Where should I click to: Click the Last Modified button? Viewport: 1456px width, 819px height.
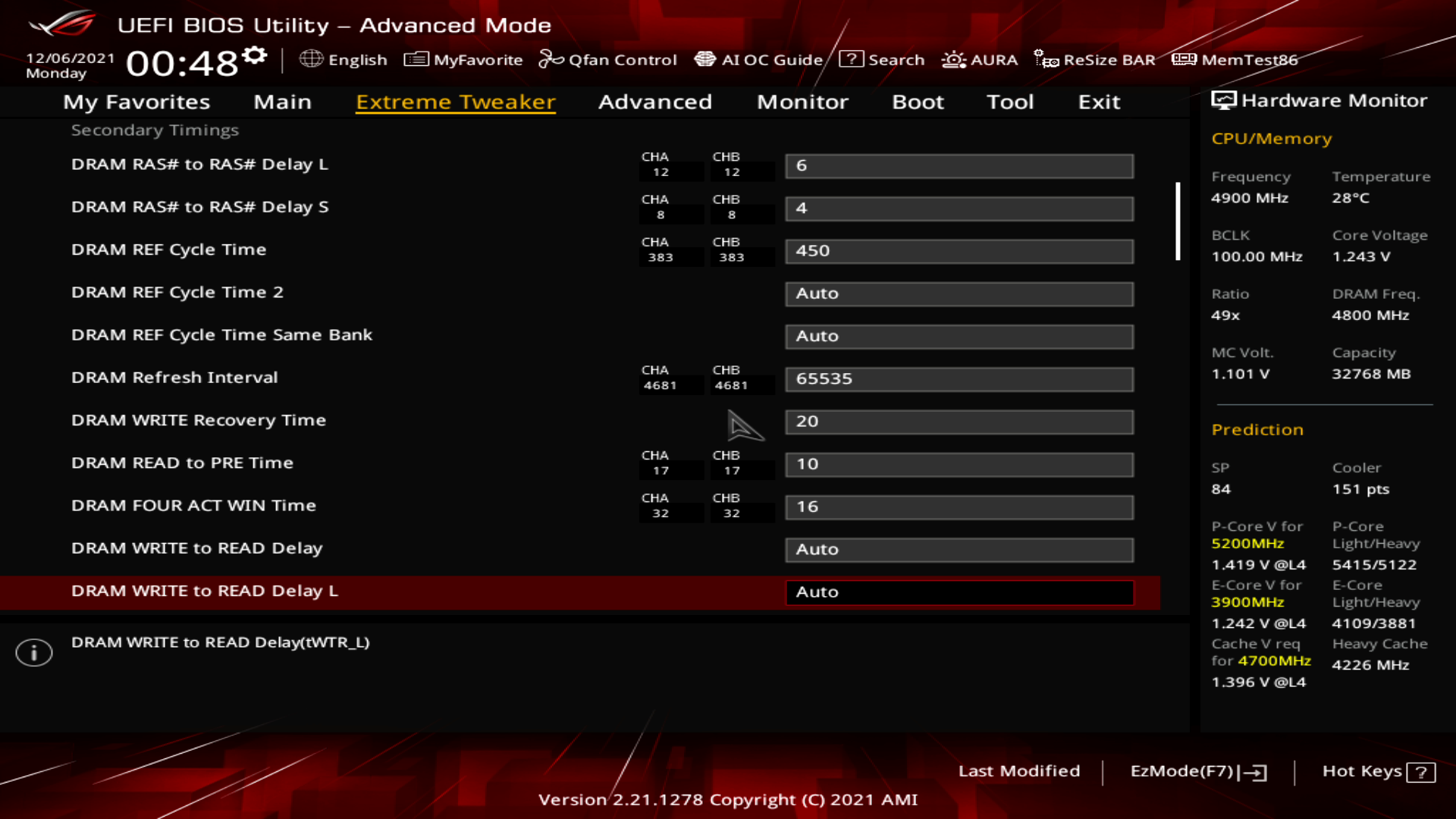[1018, 771]
